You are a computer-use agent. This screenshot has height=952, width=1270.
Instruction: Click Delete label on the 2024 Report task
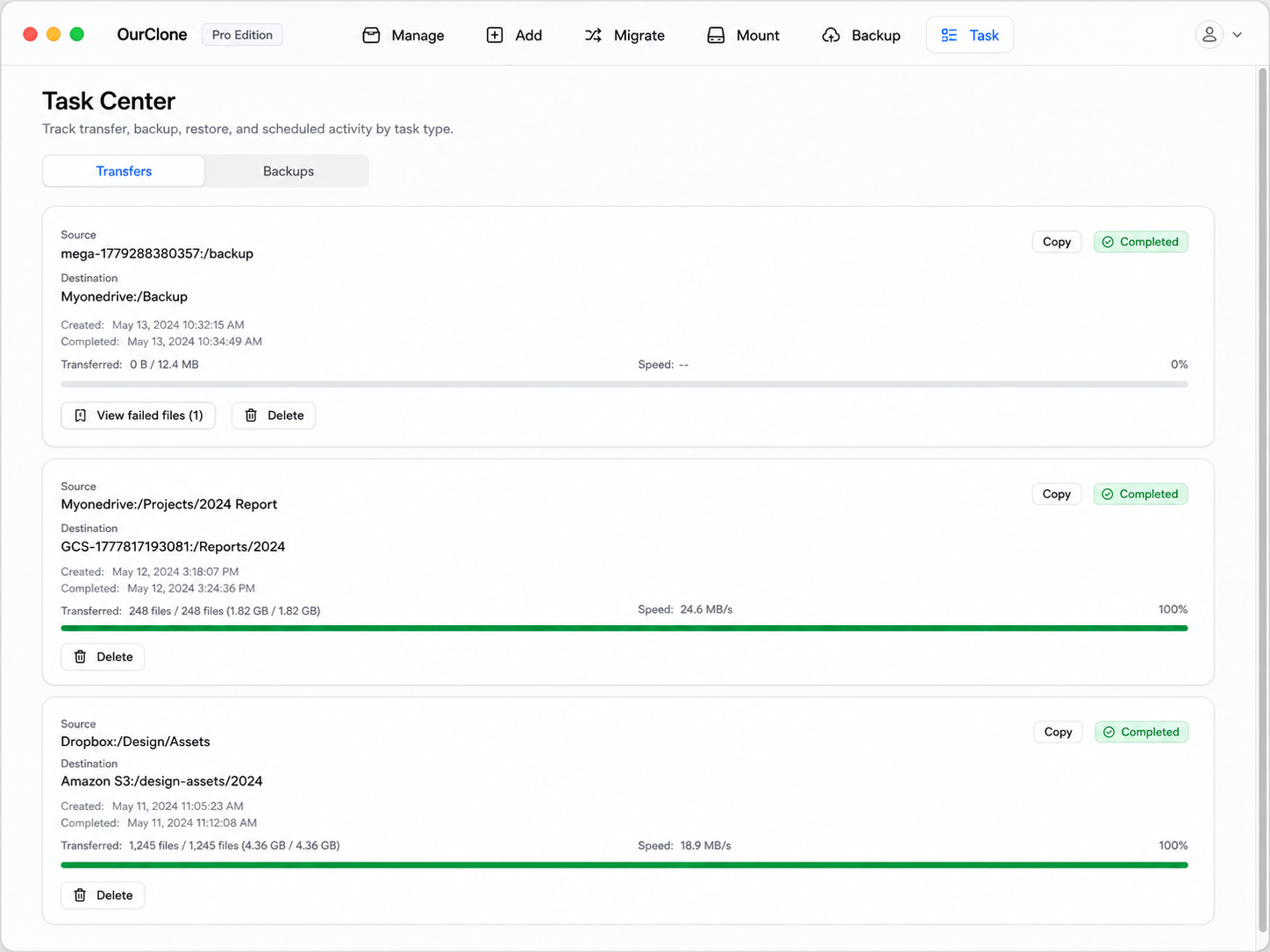[x=115, y=657]
